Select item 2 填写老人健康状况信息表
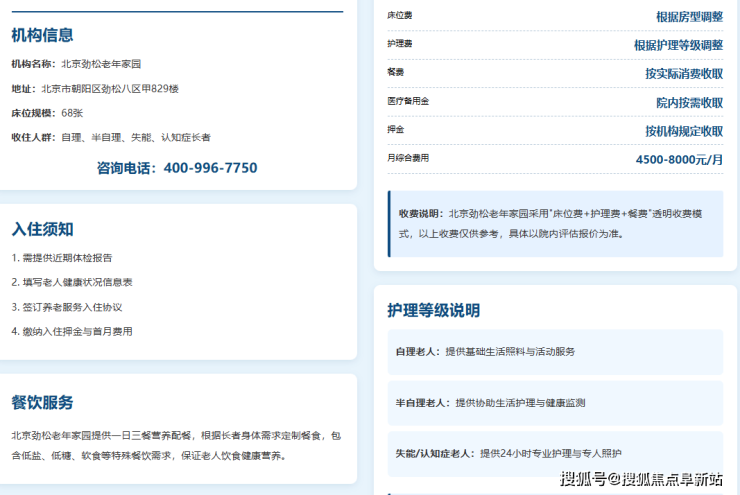The height and width of the screenshot is (495, 740). pyautogui.click(x=72, y=283)
